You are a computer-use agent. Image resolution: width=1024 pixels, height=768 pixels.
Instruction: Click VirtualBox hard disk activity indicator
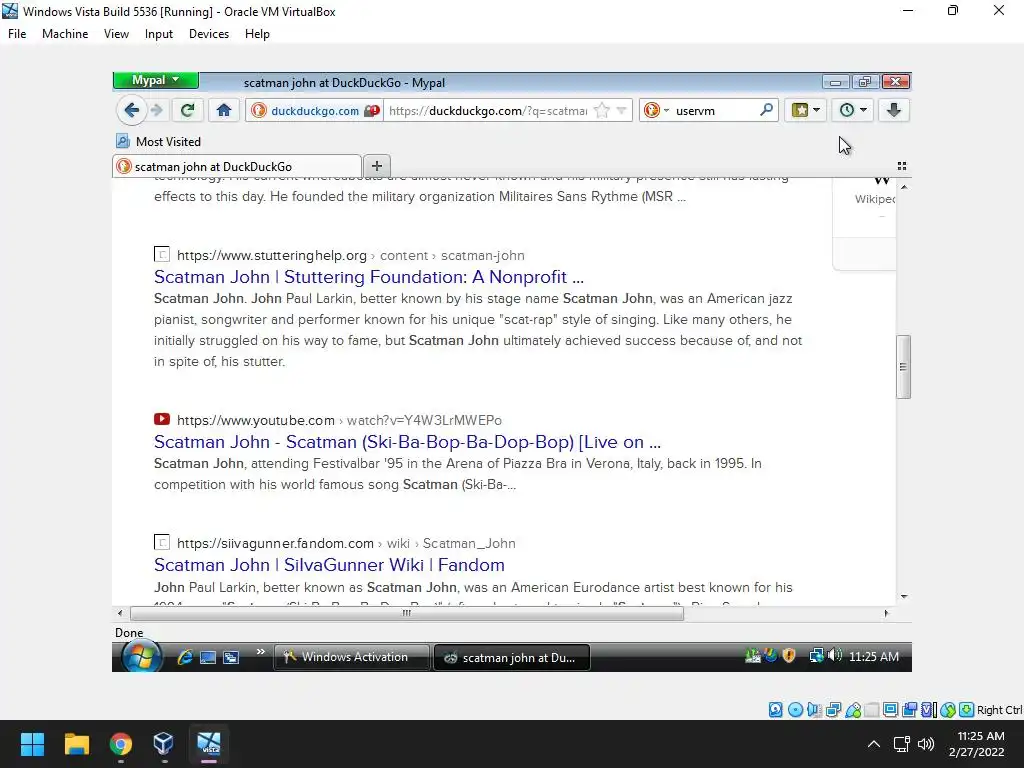point(775,710)
